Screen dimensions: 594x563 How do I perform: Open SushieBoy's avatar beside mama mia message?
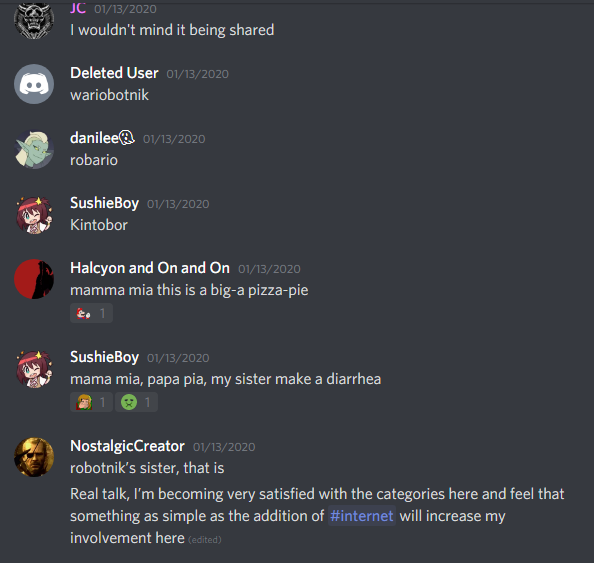[34, 368]
